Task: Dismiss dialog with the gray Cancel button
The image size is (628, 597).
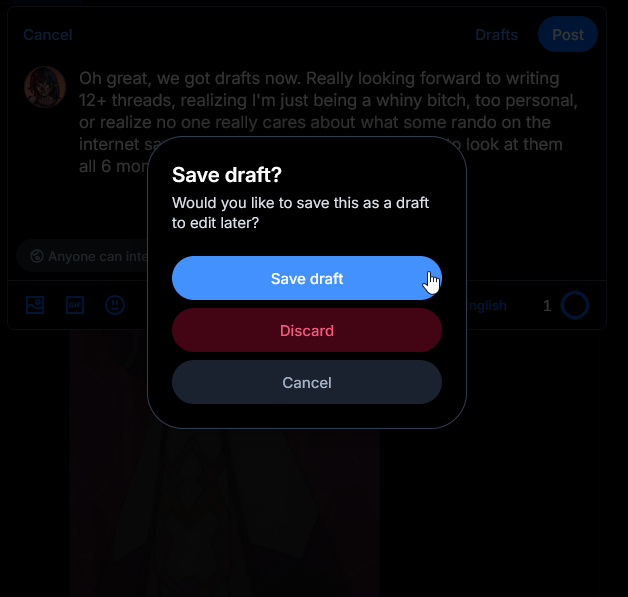Action: click(x=307, y=382)
